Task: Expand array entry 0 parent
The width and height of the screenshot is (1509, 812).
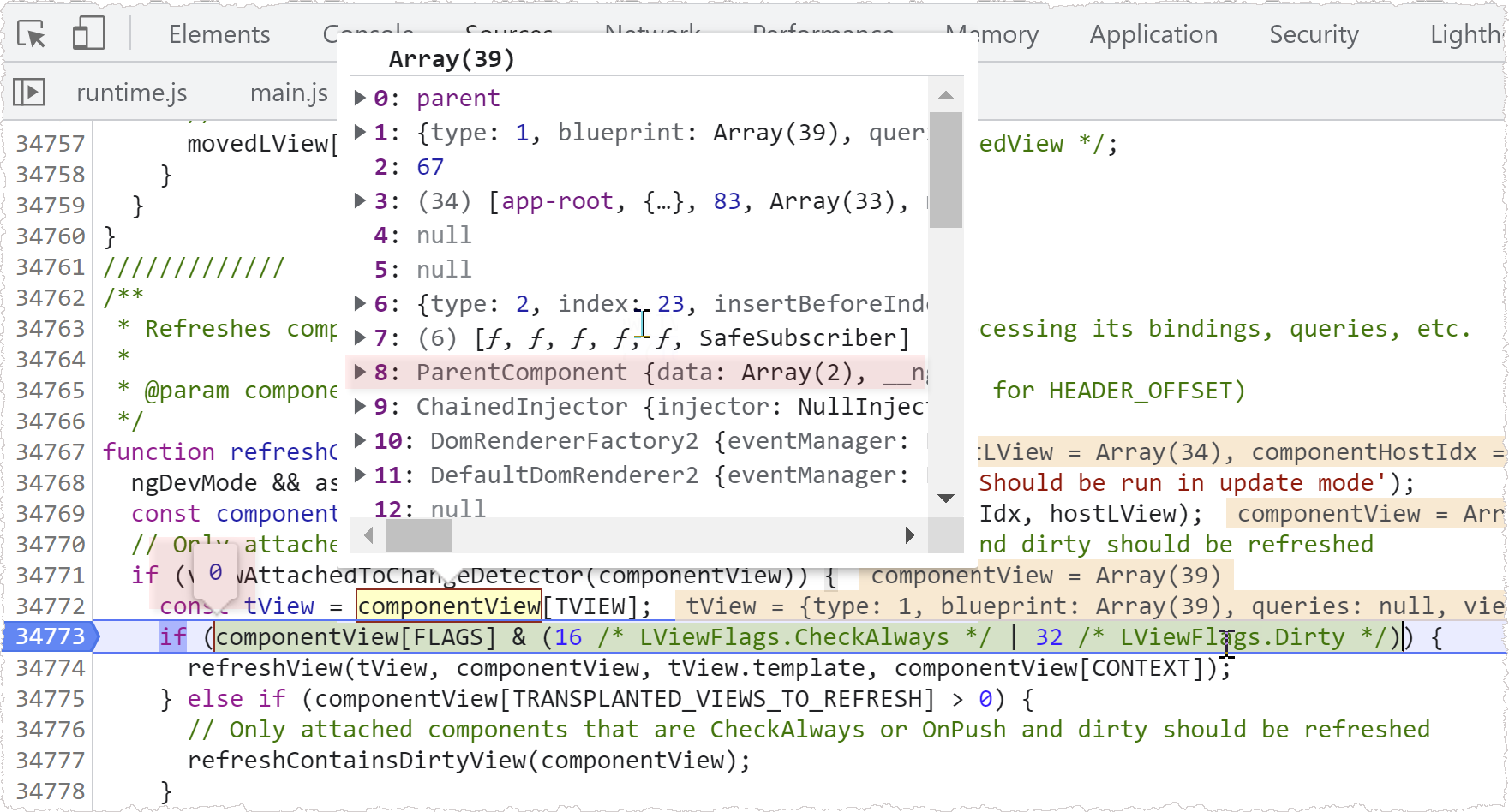Action: coord(361,98)
